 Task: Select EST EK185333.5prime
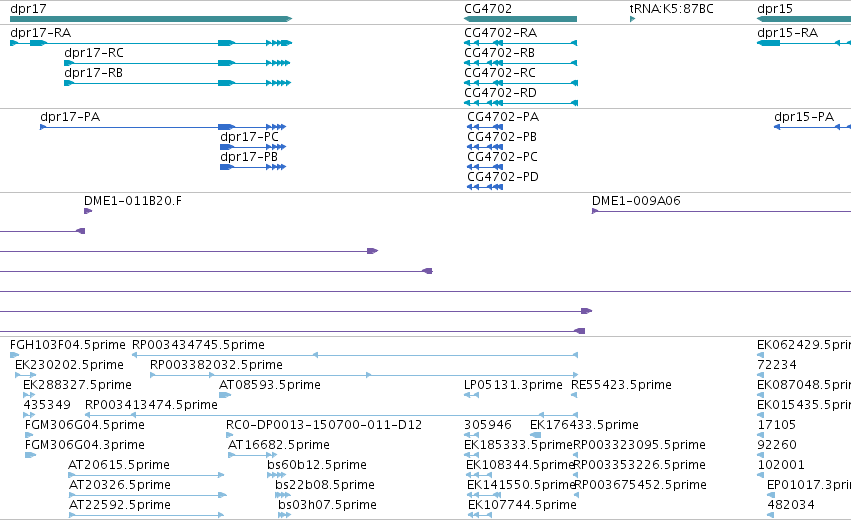(x=471, y=455)
